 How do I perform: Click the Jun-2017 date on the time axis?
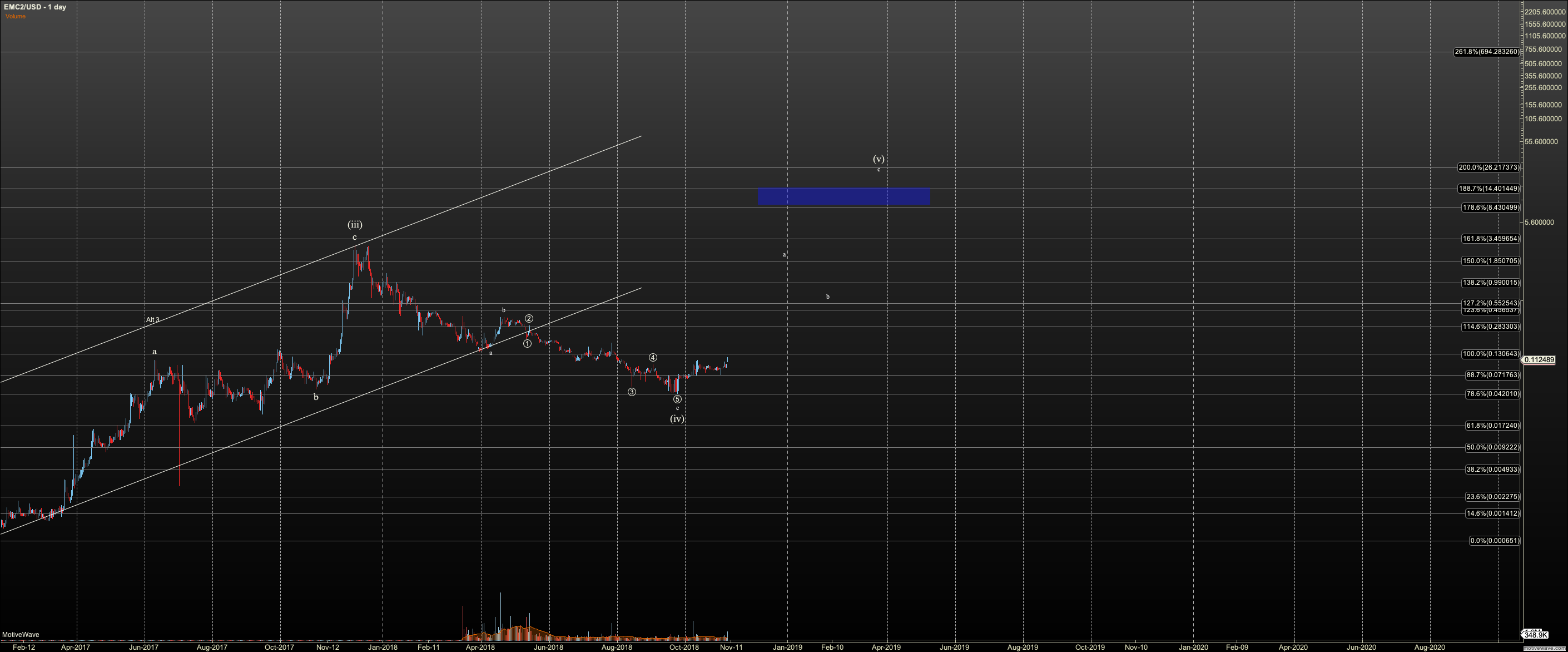[144, 647]
